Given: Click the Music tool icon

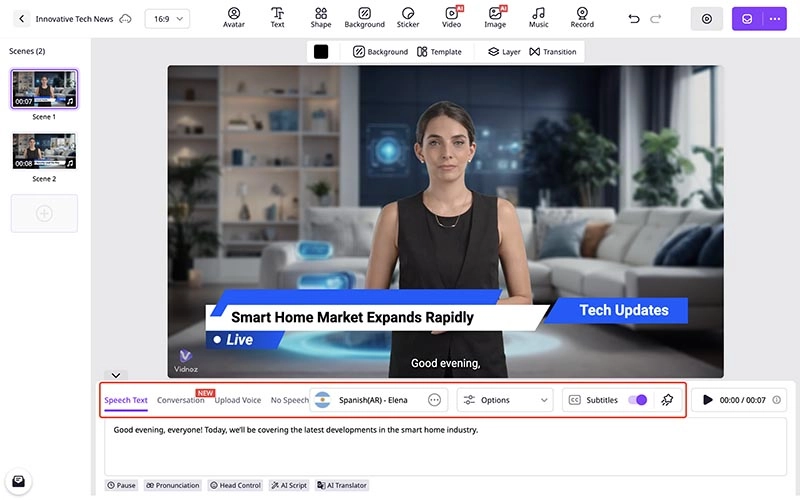Looking at the screenshot, I should [x=539, y=17].
